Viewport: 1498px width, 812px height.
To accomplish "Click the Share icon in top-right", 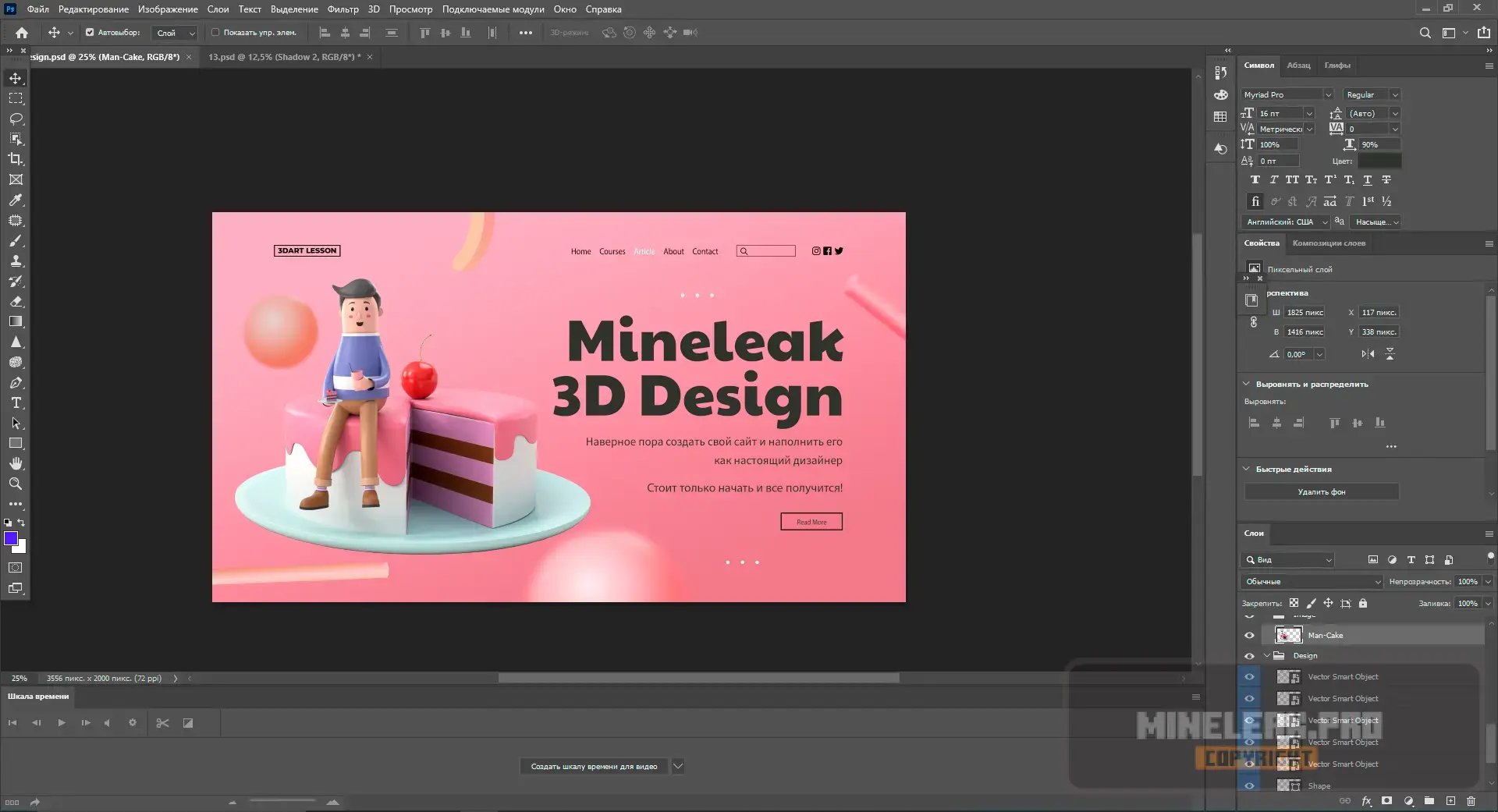I will click(x=1484, y=33).
